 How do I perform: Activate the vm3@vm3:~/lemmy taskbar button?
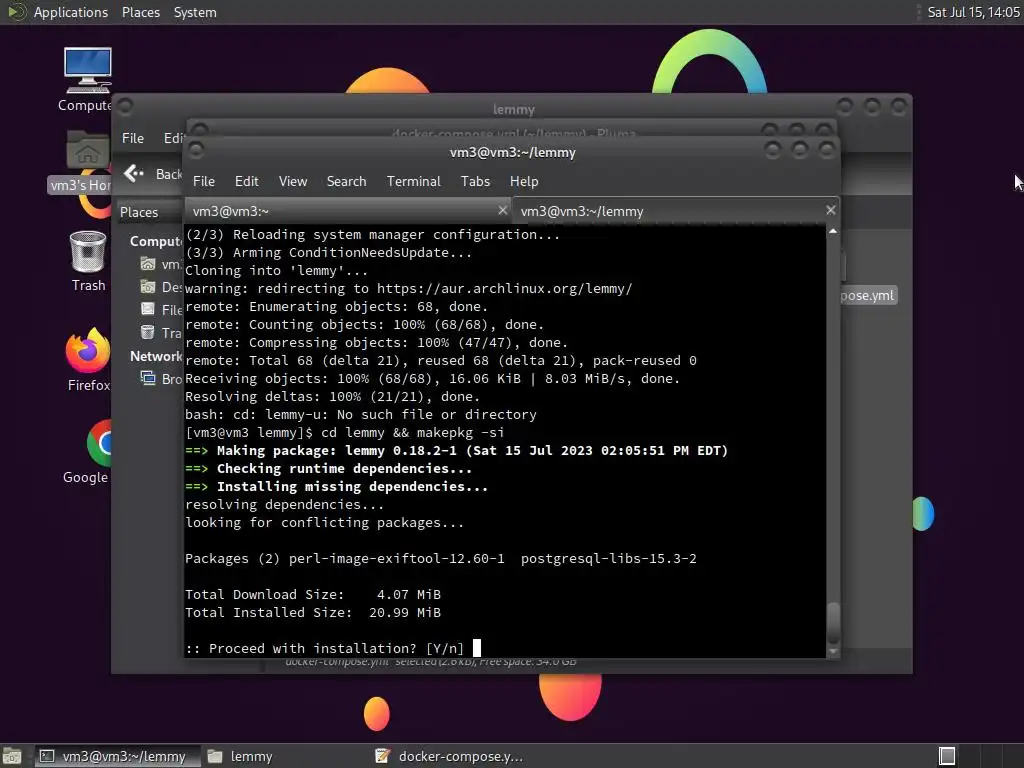[x=116, y=756]
